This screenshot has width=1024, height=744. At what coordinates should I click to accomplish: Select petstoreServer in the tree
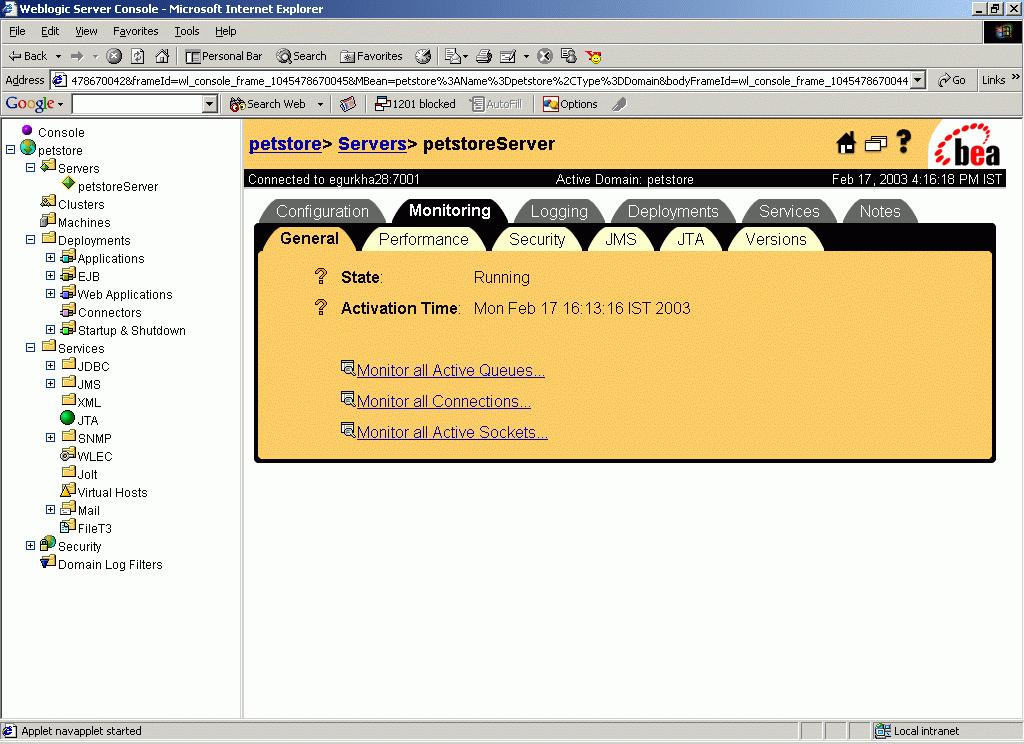pos(118,186)
